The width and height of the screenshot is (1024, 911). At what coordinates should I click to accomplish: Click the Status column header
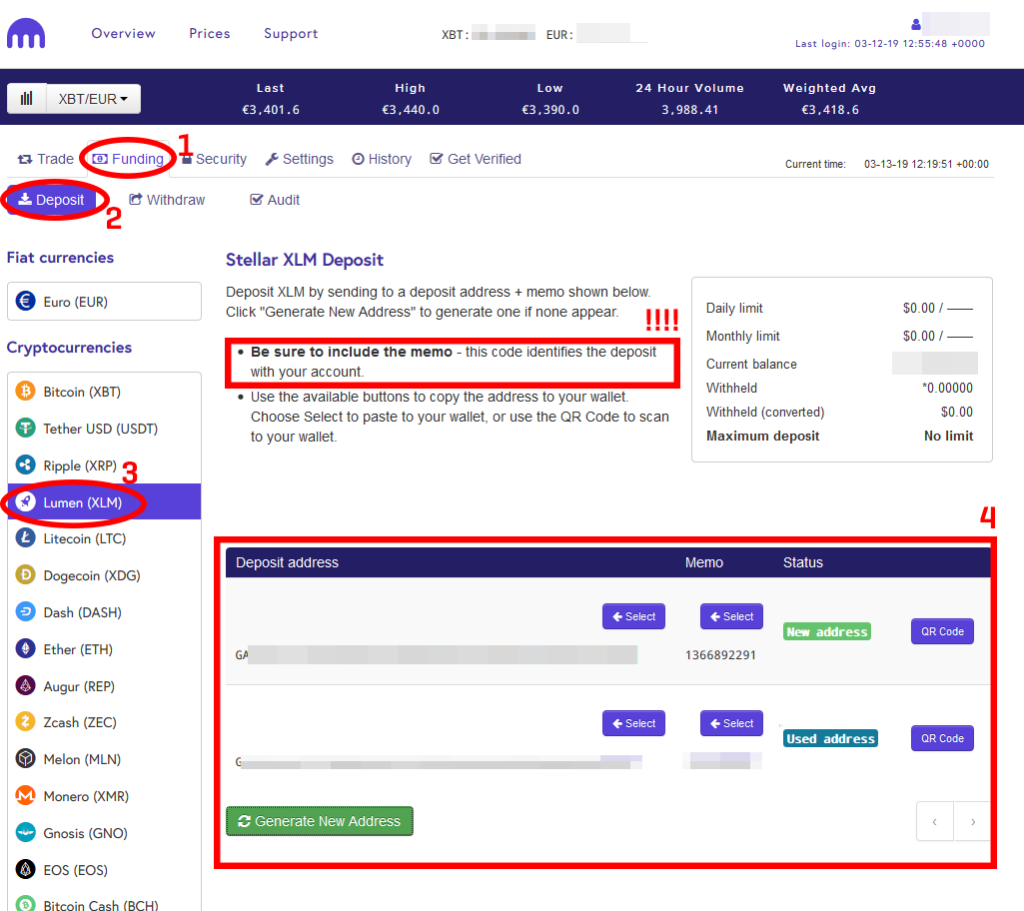(803, 563)
